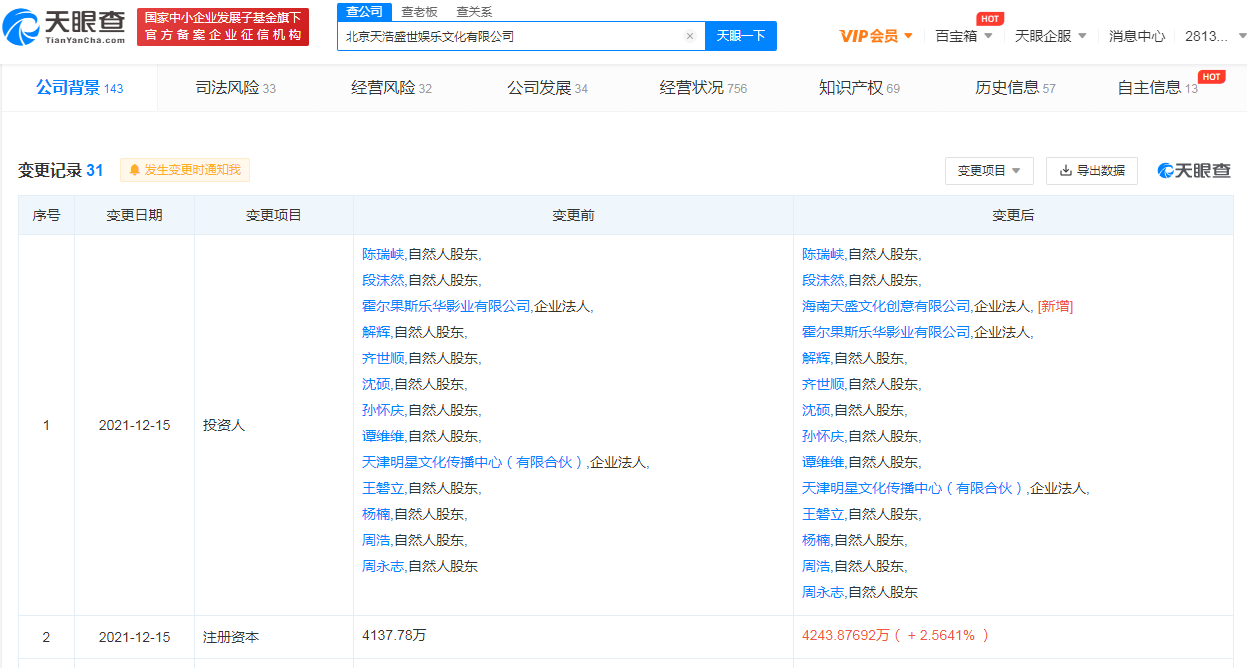Open 陈瑞峡 in the 变更前 column
The image size is (1247, 668).
[x=383, y=254]
